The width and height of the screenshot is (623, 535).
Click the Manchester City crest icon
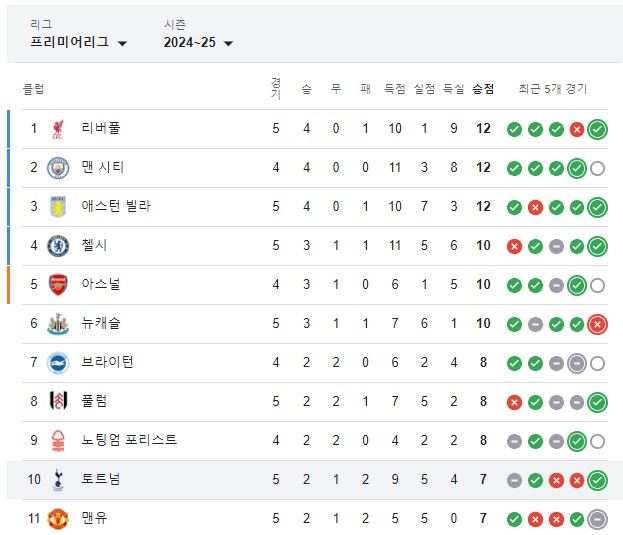(x=58, y=168)
